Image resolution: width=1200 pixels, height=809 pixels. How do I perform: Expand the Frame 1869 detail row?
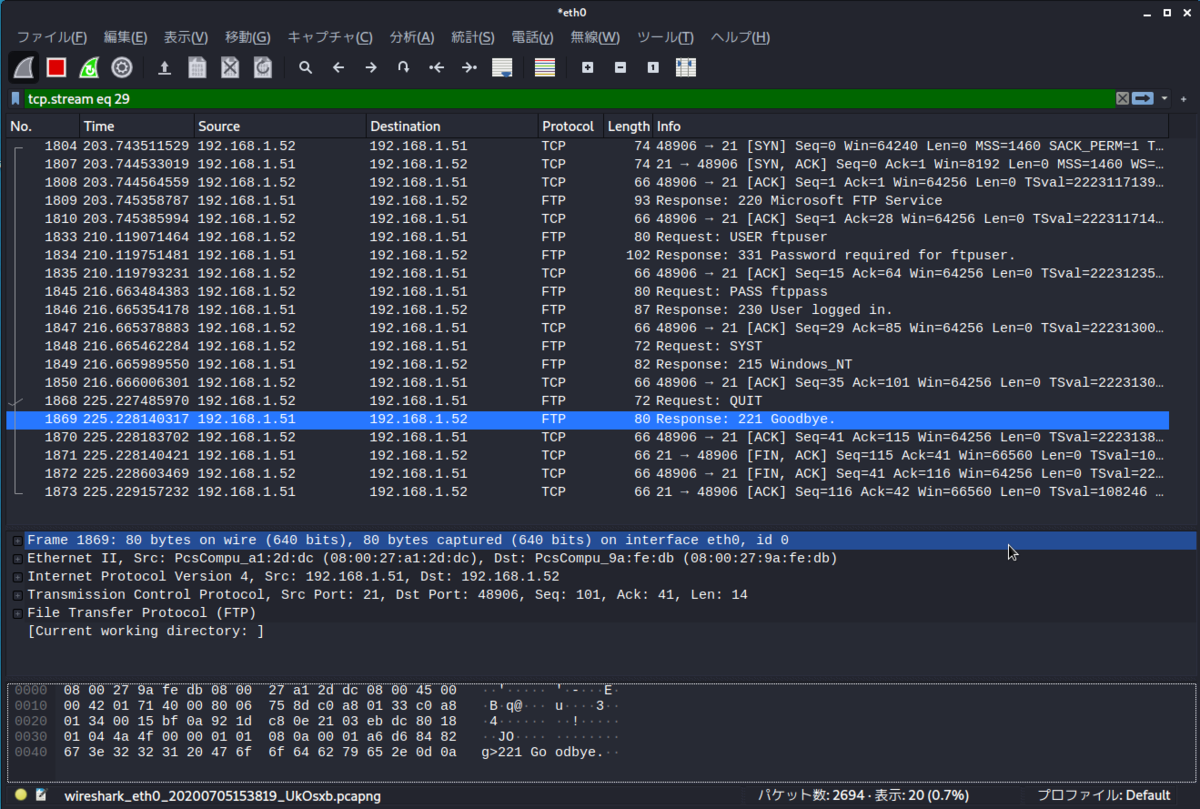(x=17, y=541)
